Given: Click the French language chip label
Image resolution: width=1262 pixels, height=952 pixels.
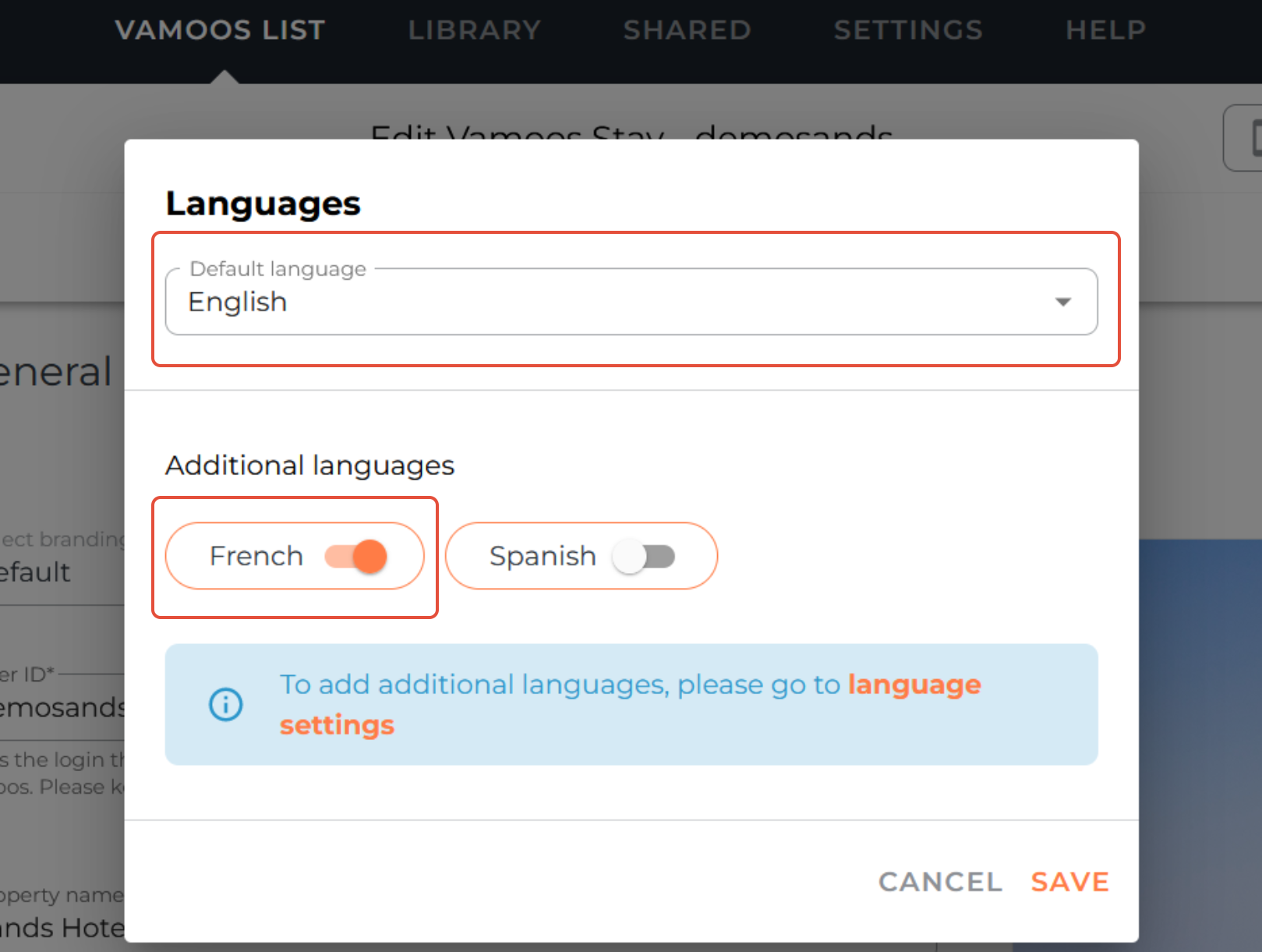Looking at the screenshot, I should tap(256, 557).
